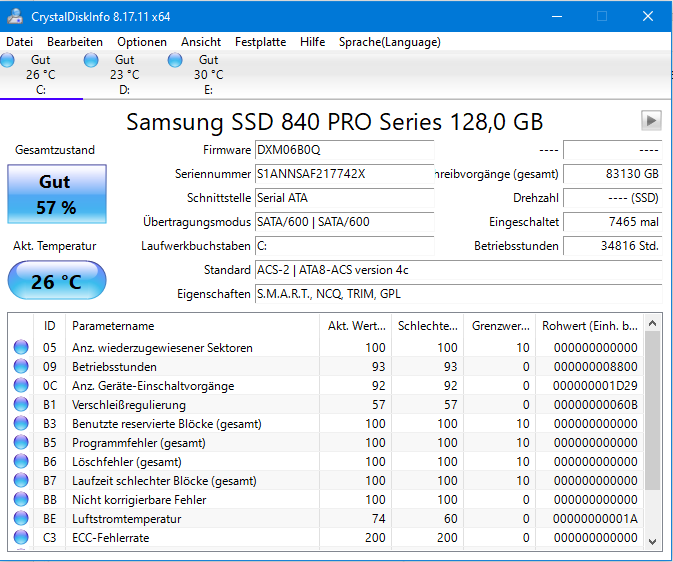Select the Samsung SSD 840 PRO title text

[x=334, y=122]
